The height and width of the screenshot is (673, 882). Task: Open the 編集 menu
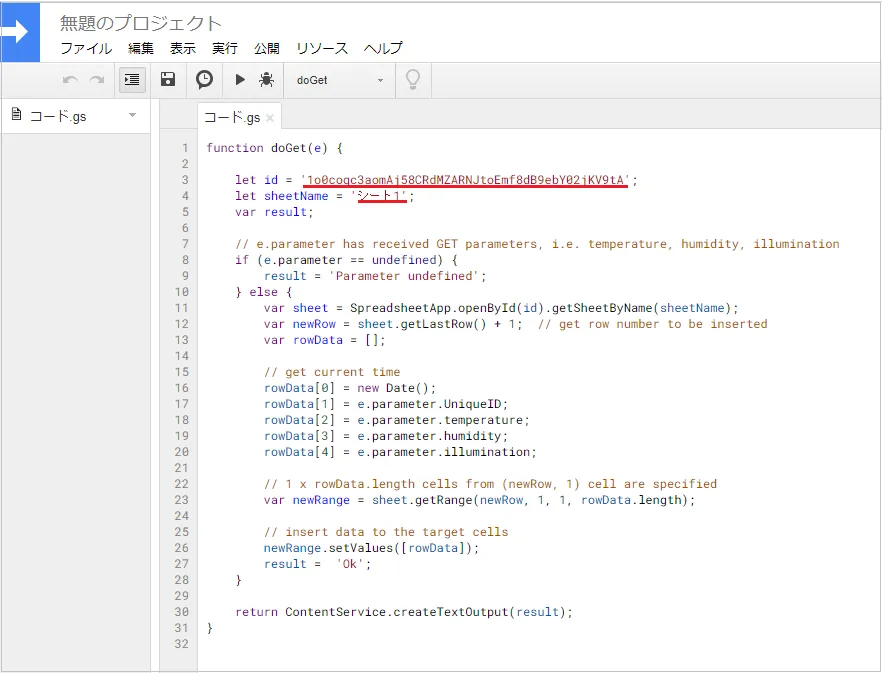(x=141, y=48)
